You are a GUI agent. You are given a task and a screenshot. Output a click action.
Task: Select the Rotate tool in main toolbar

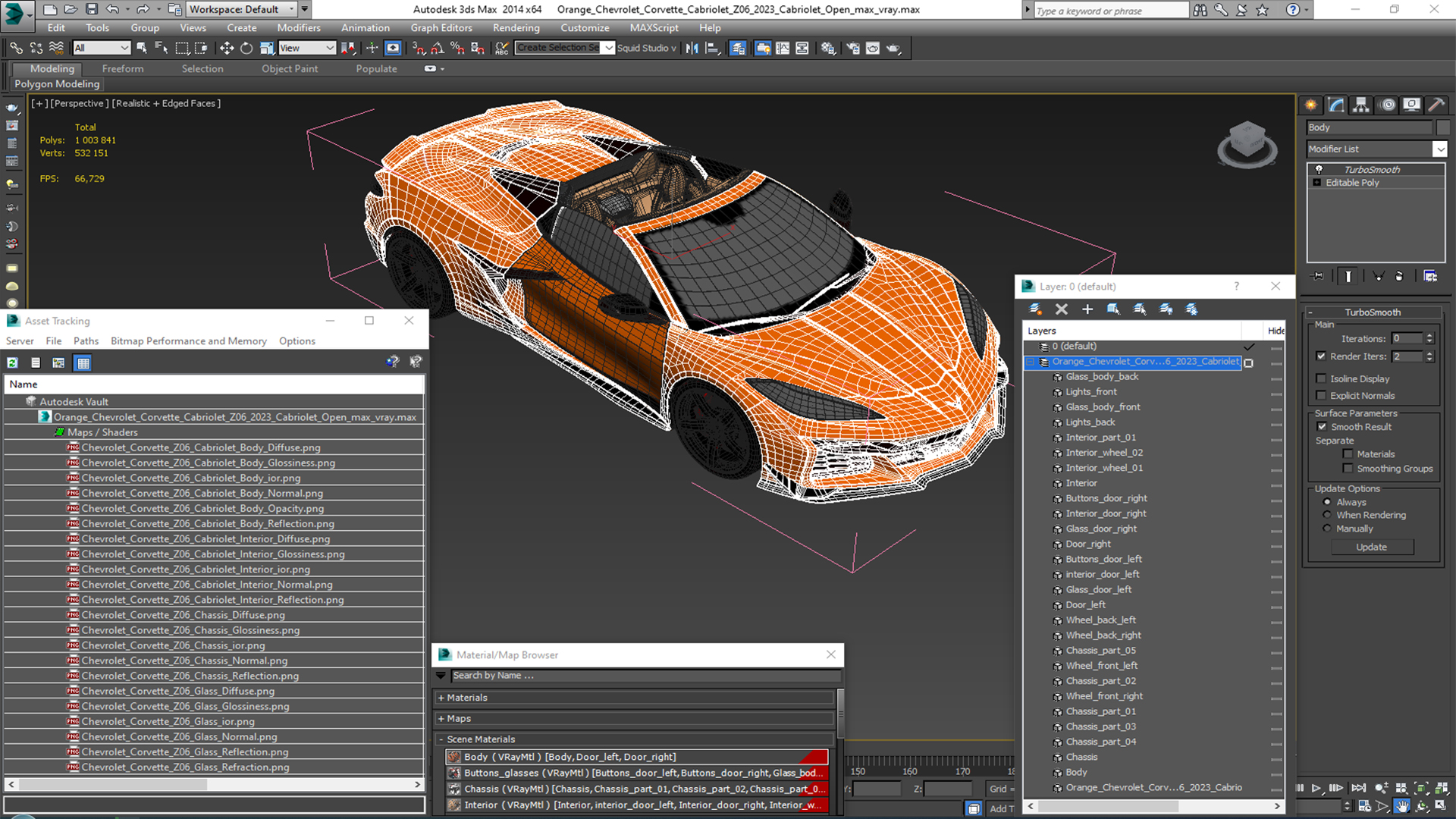click(246, 48)
